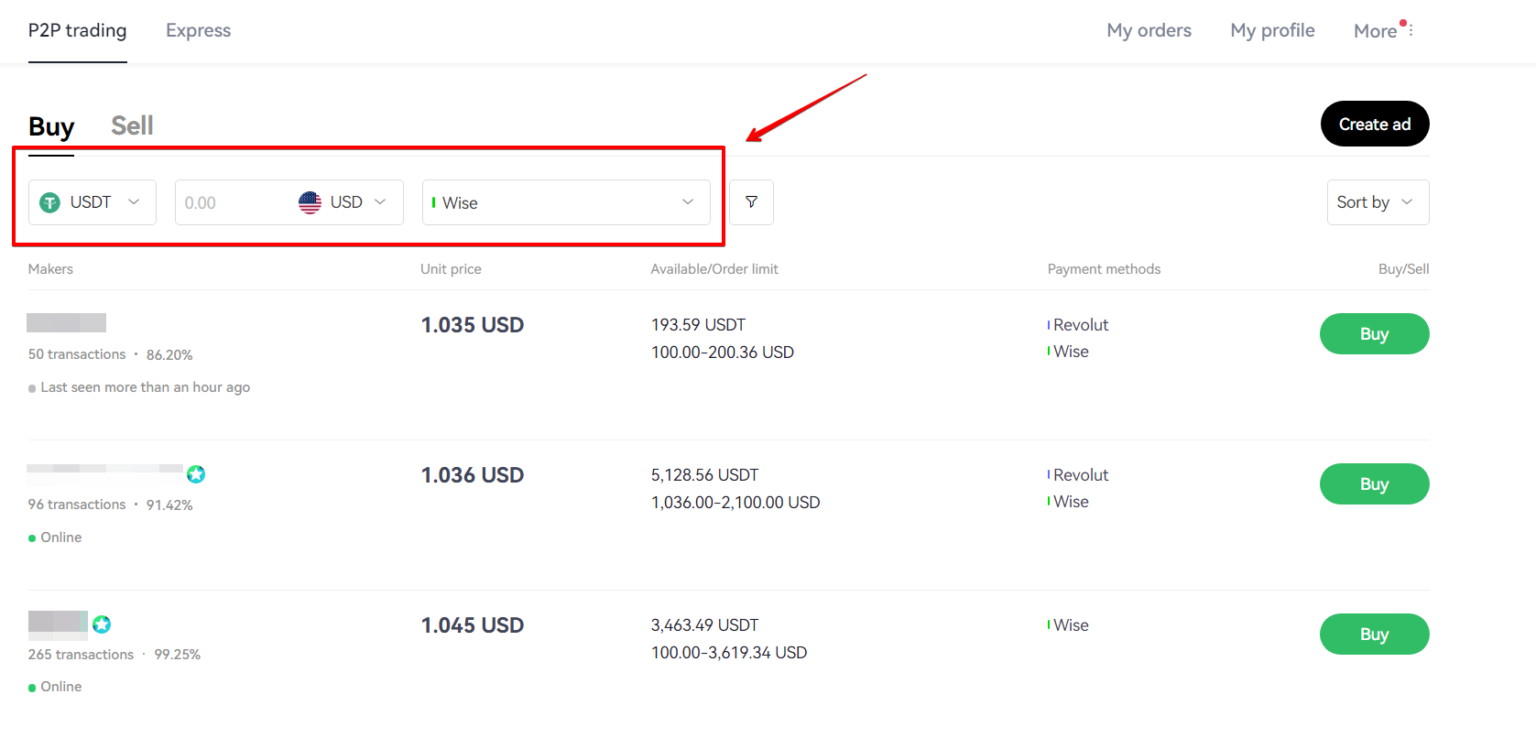Click the verified star on the third maker
Screen dimensions: 1536x738
[x=101, y=624]
